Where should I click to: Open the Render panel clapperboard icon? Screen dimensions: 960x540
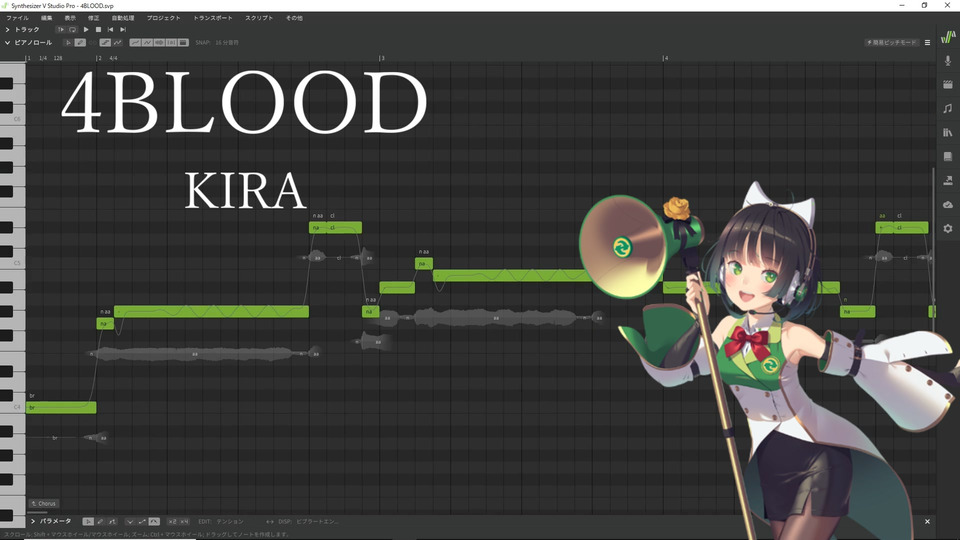pyautogui.click(x=948, y=84)
